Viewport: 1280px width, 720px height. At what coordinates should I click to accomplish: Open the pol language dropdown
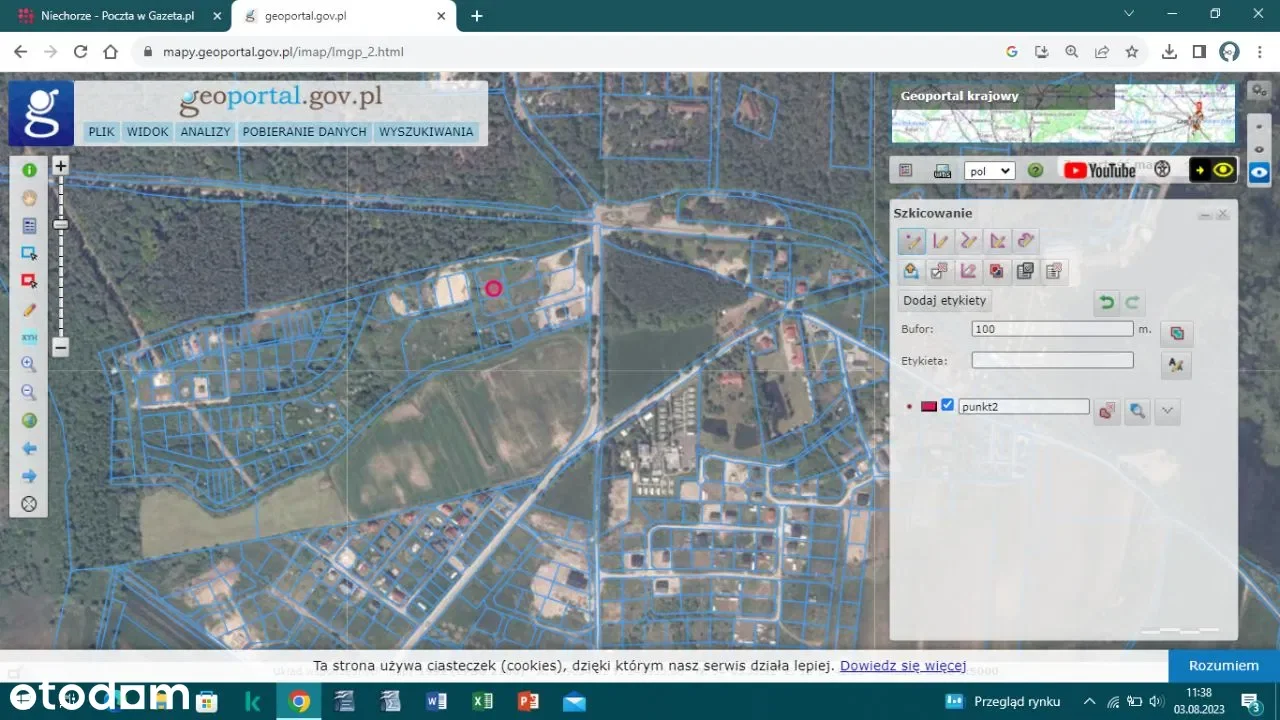pyautogui.click(x=989, y=171)
